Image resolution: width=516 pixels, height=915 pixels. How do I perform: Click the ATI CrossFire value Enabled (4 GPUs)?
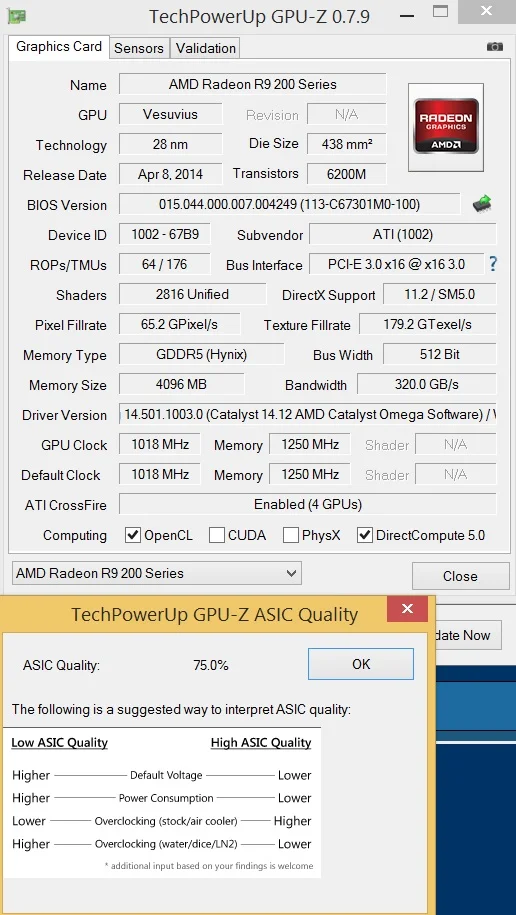click(x=308, y=504)
